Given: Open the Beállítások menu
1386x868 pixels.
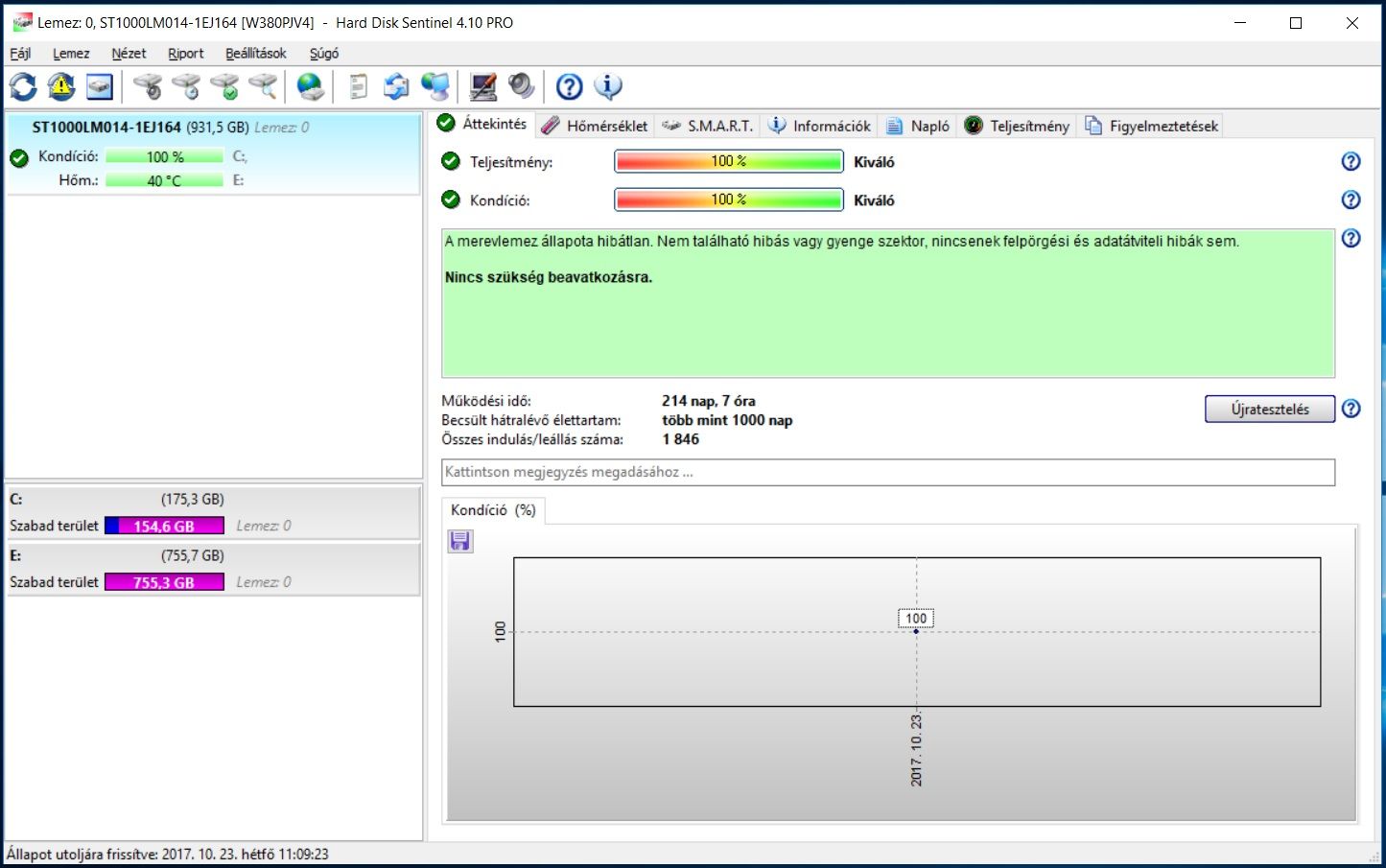Looking at the screenshot, I should pos(255,54).
